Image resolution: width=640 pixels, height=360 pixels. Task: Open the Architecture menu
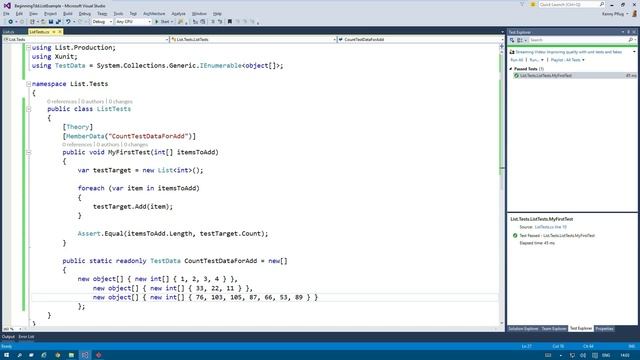click(154, 13)
